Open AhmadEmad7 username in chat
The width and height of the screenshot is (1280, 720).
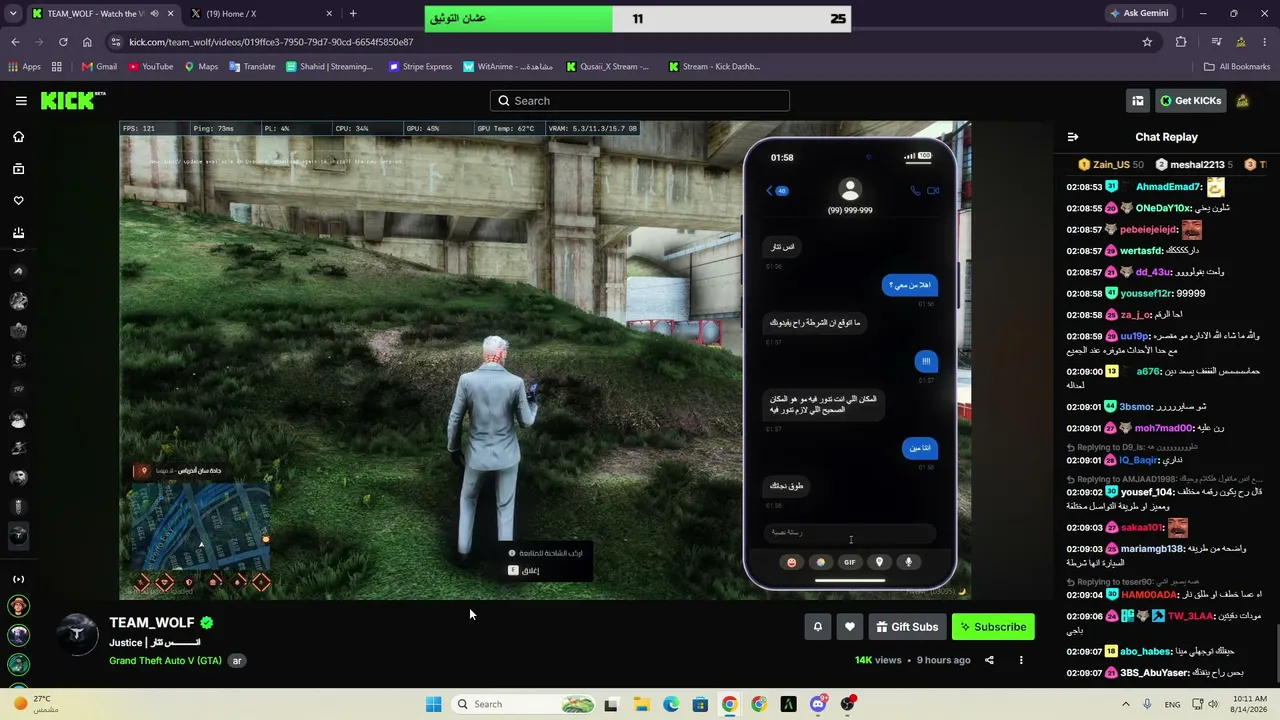(x=1169, y=187)
